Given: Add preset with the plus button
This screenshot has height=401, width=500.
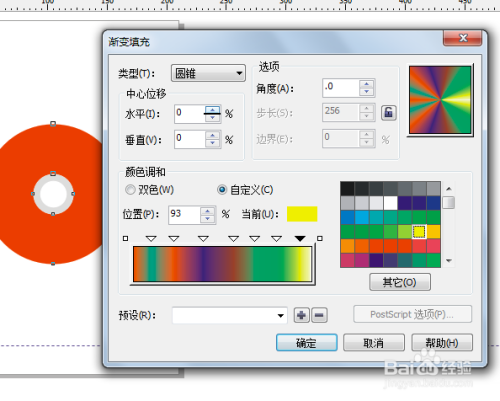Looking at the screenshot, I should tap(301, 315).
